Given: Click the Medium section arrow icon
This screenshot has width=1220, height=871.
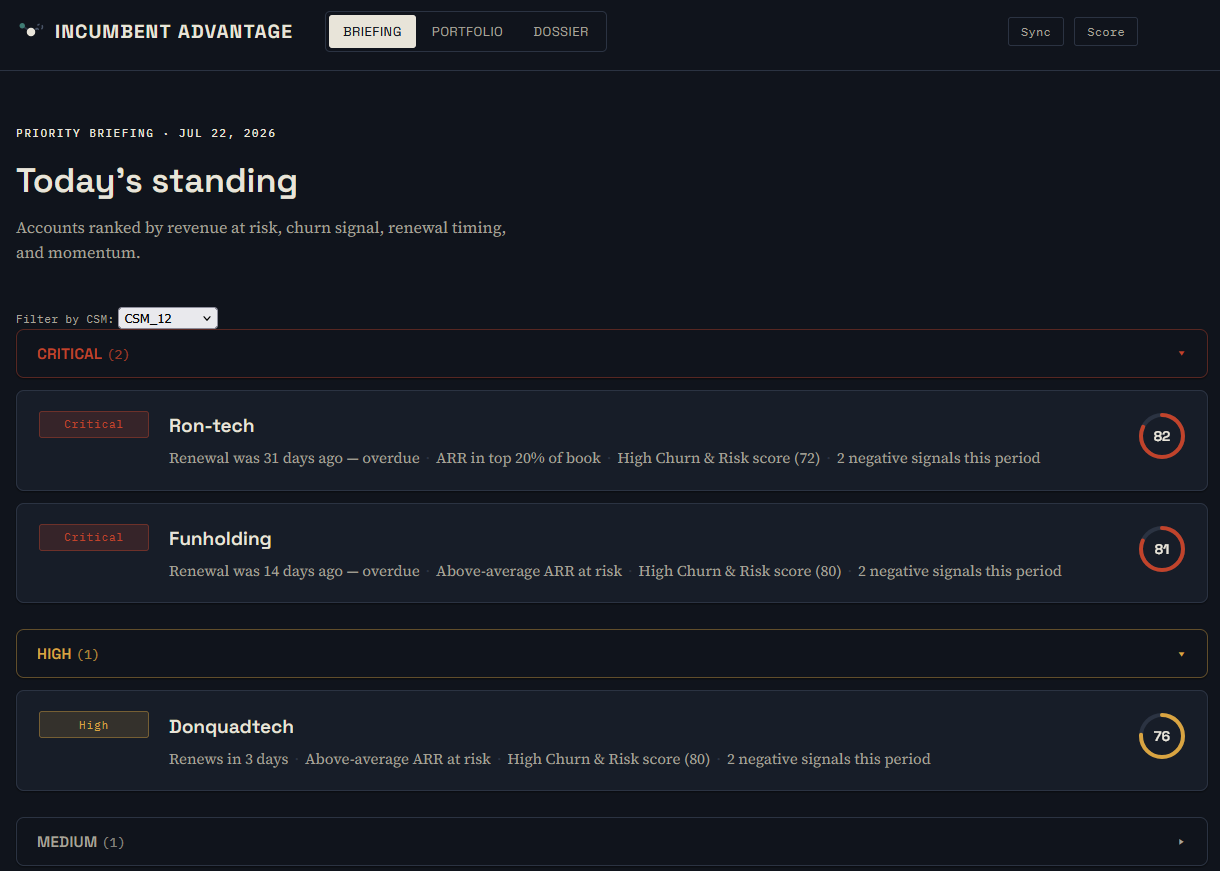Looking at the screenshot, I should [x=1181, y=842].
